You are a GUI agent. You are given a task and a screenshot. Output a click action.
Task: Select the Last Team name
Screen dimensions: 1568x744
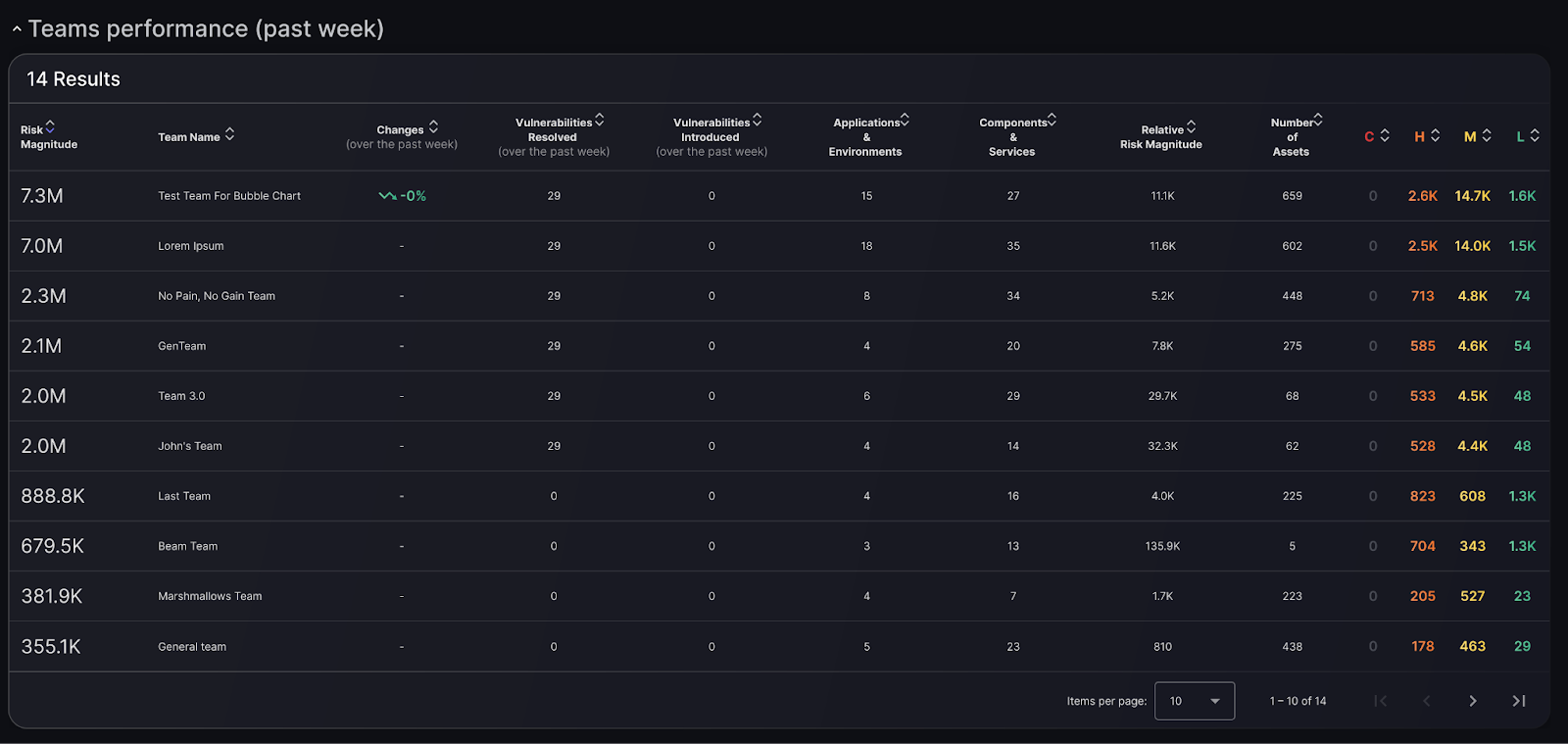(x=184, y=496)
